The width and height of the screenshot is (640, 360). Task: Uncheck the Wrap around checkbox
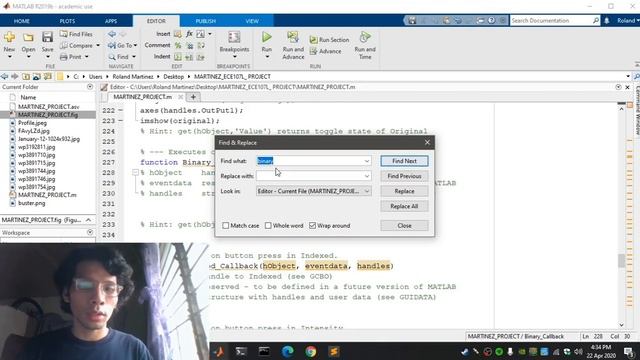[x=313, y=226]
